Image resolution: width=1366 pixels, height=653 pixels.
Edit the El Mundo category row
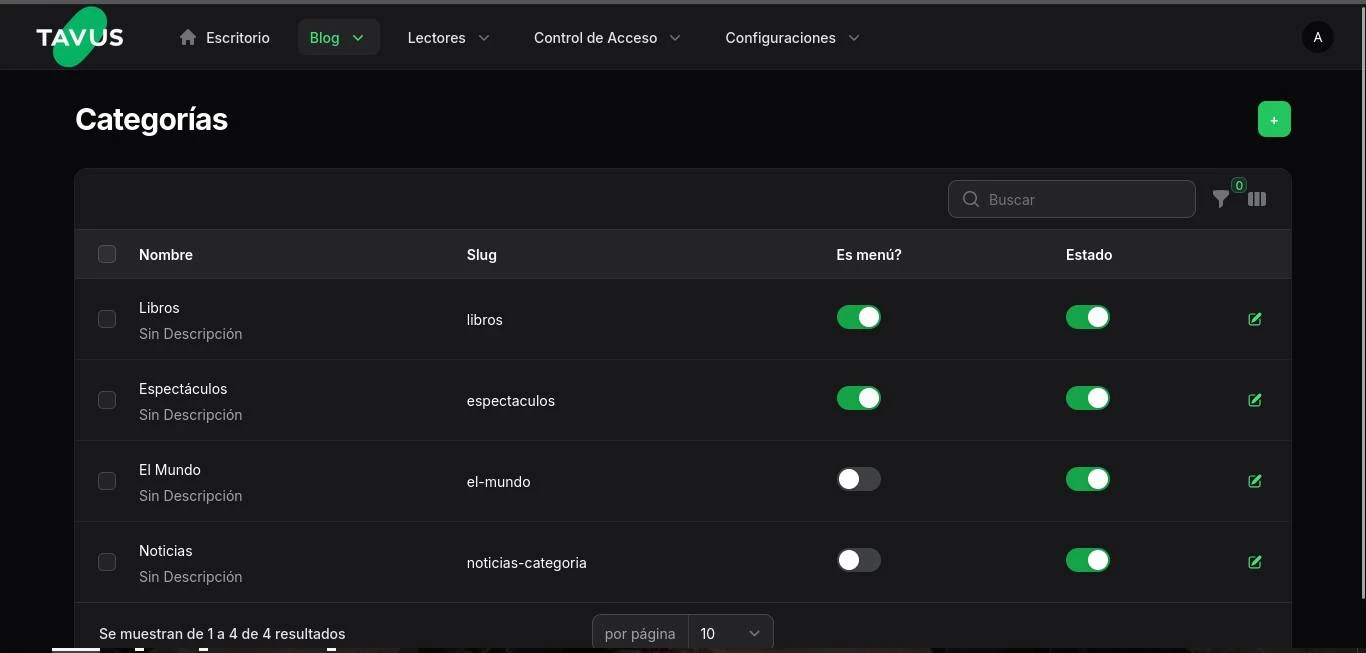[x=1254, y=481]
